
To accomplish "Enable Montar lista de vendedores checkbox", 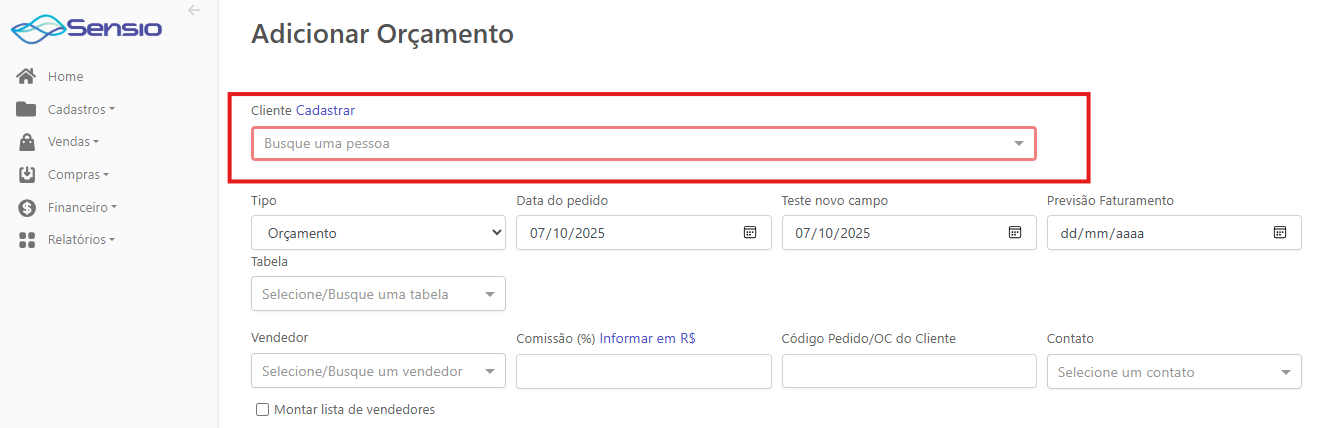I will (263, 409).
